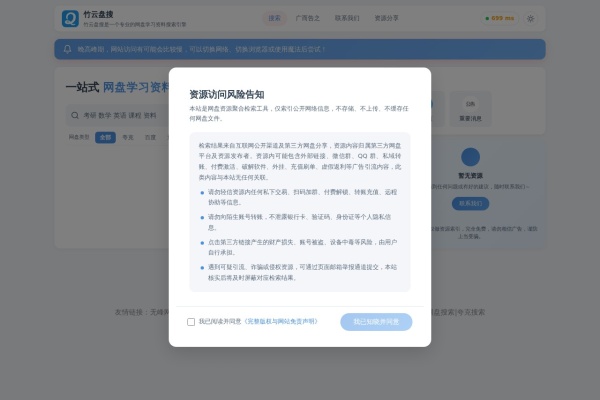
Task: Click the blue circle above 暂无资源
Action: [x=470, y=157]
